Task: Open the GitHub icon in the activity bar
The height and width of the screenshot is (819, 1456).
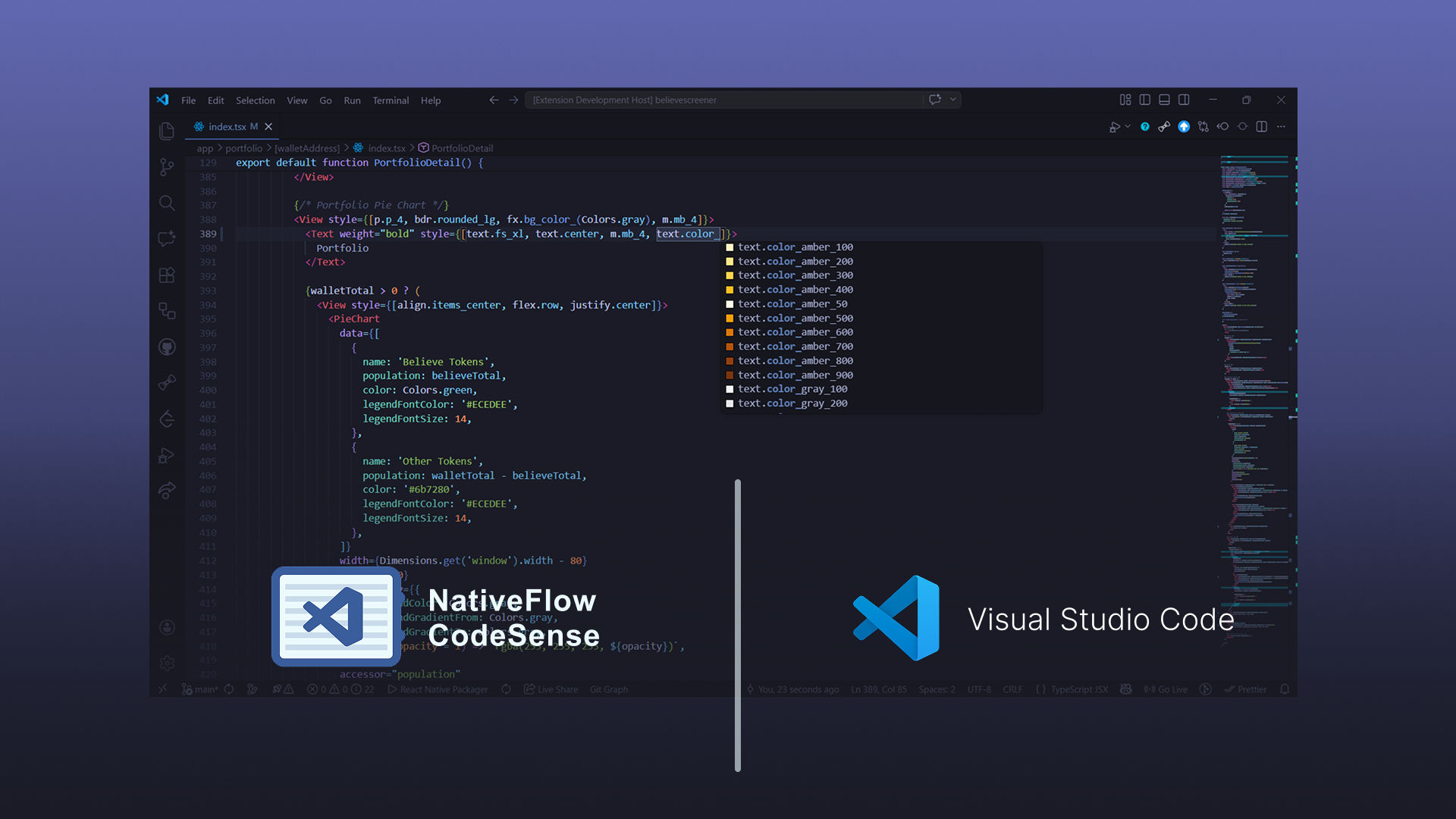Action: click(x=167, y=347)
